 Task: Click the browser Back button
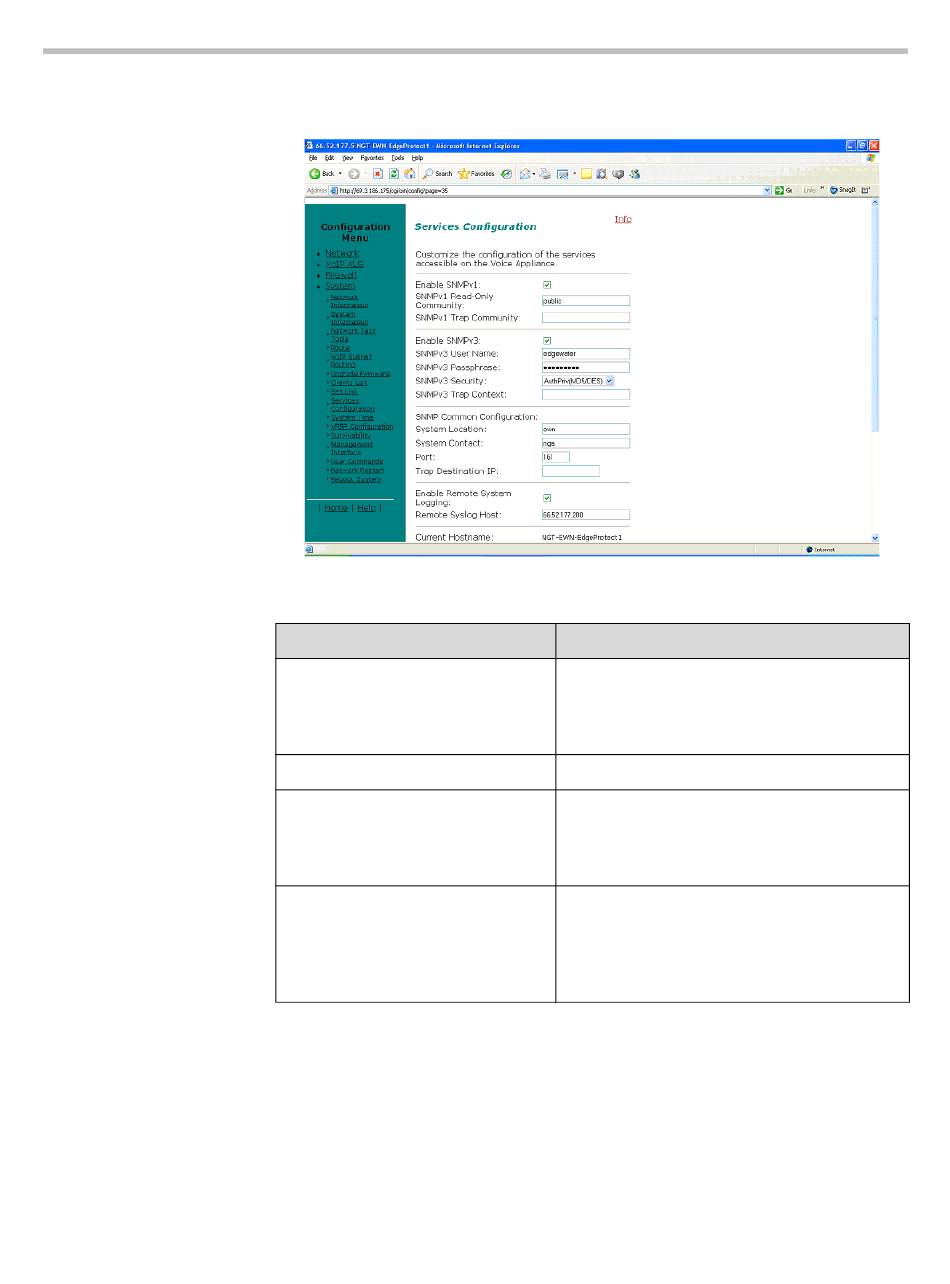pos(320,174)
